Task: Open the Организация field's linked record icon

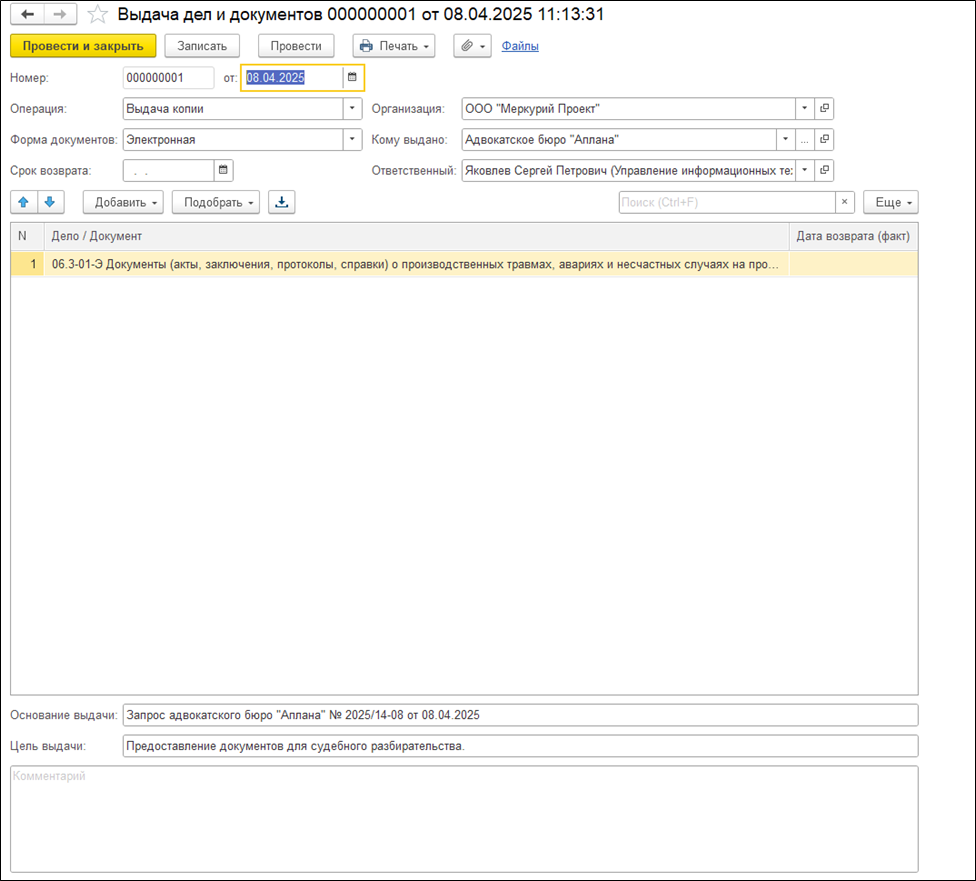Action: click(x=825, y=109)
